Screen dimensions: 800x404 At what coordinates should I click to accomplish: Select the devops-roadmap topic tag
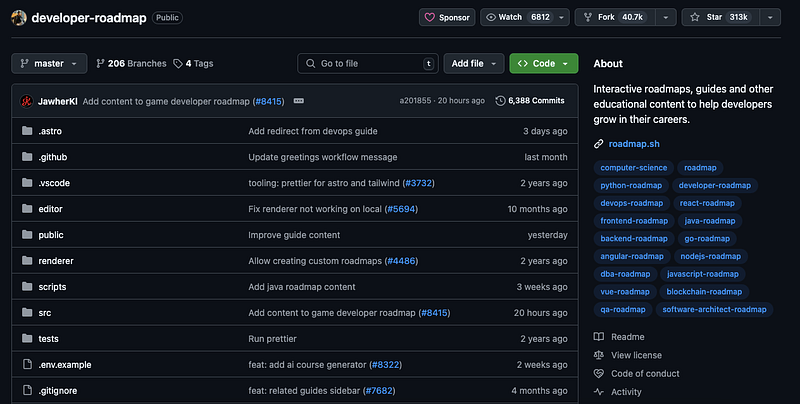click(x=632, y=203)
